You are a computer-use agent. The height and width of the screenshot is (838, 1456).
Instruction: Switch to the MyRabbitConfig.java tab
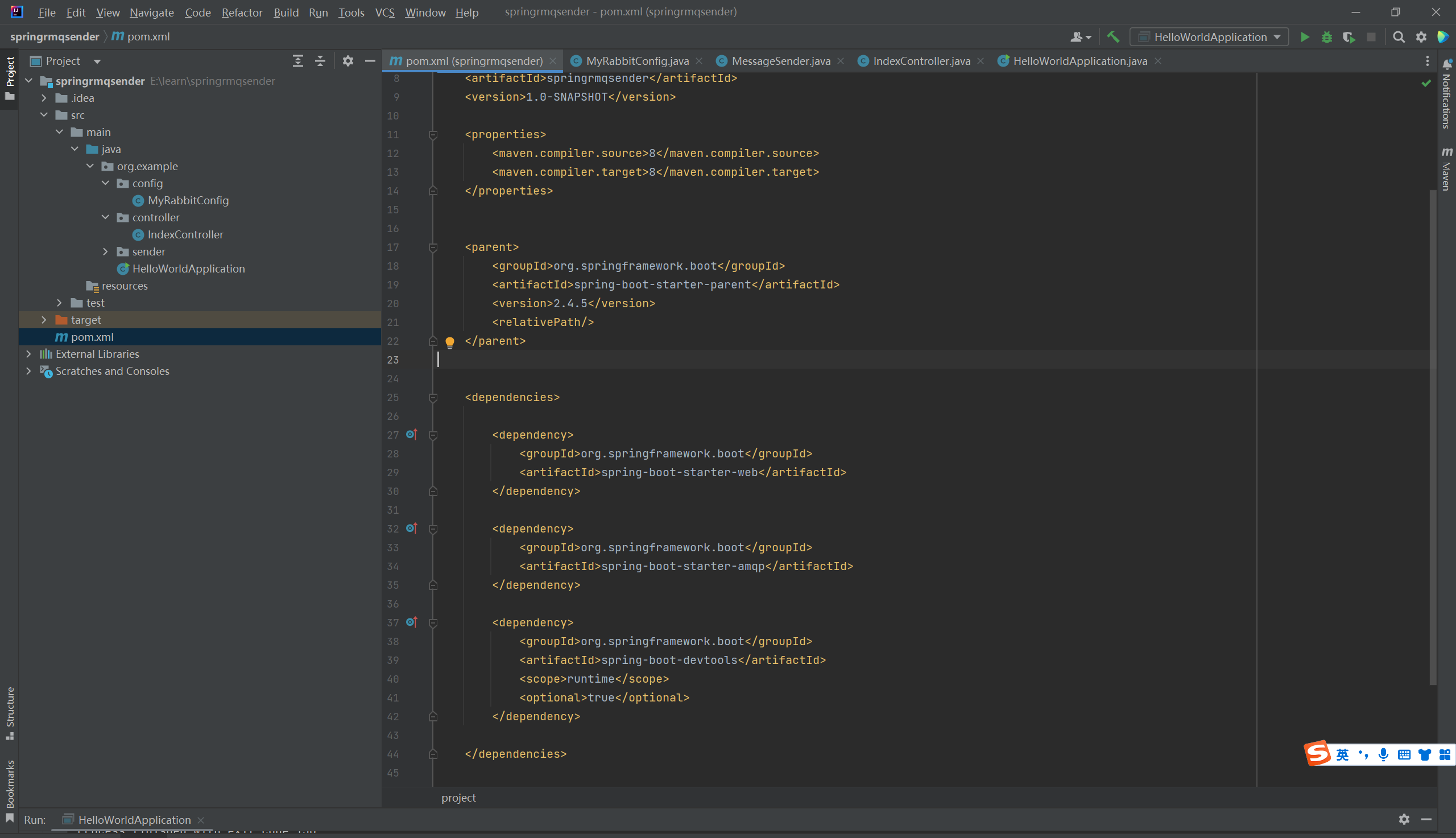(x=636, y=60)
